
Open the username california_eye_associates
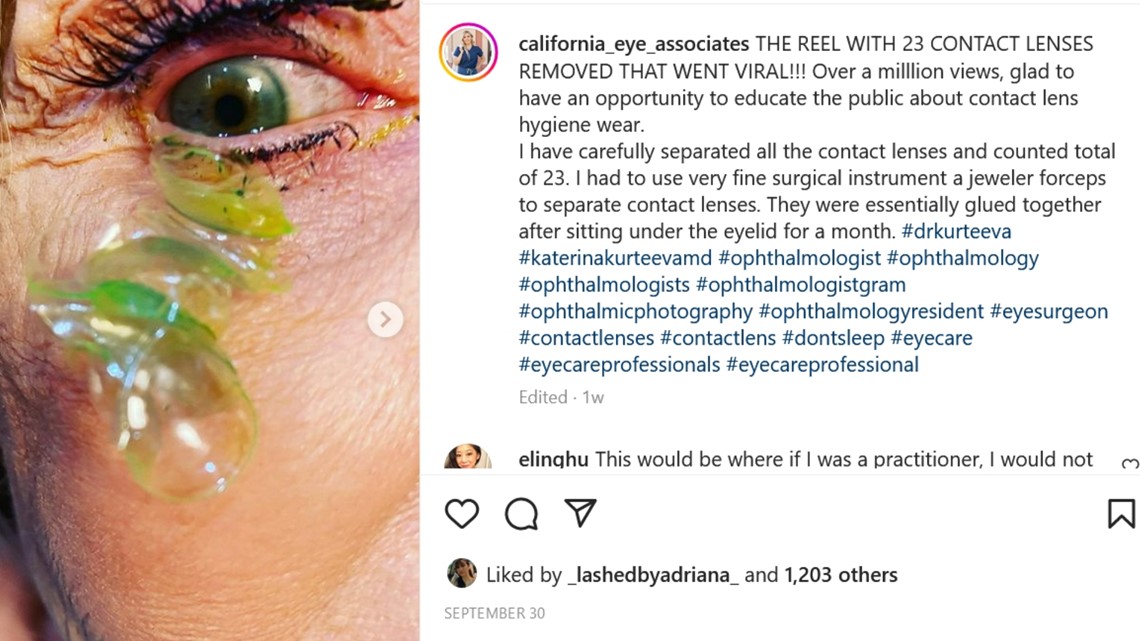[x=631, y=43]
